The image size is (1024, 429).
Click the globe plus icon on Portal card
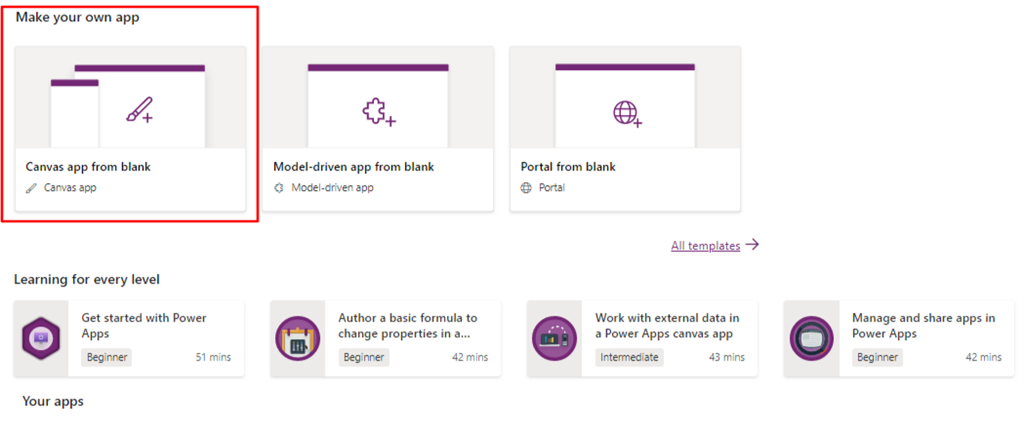point(628,114)
